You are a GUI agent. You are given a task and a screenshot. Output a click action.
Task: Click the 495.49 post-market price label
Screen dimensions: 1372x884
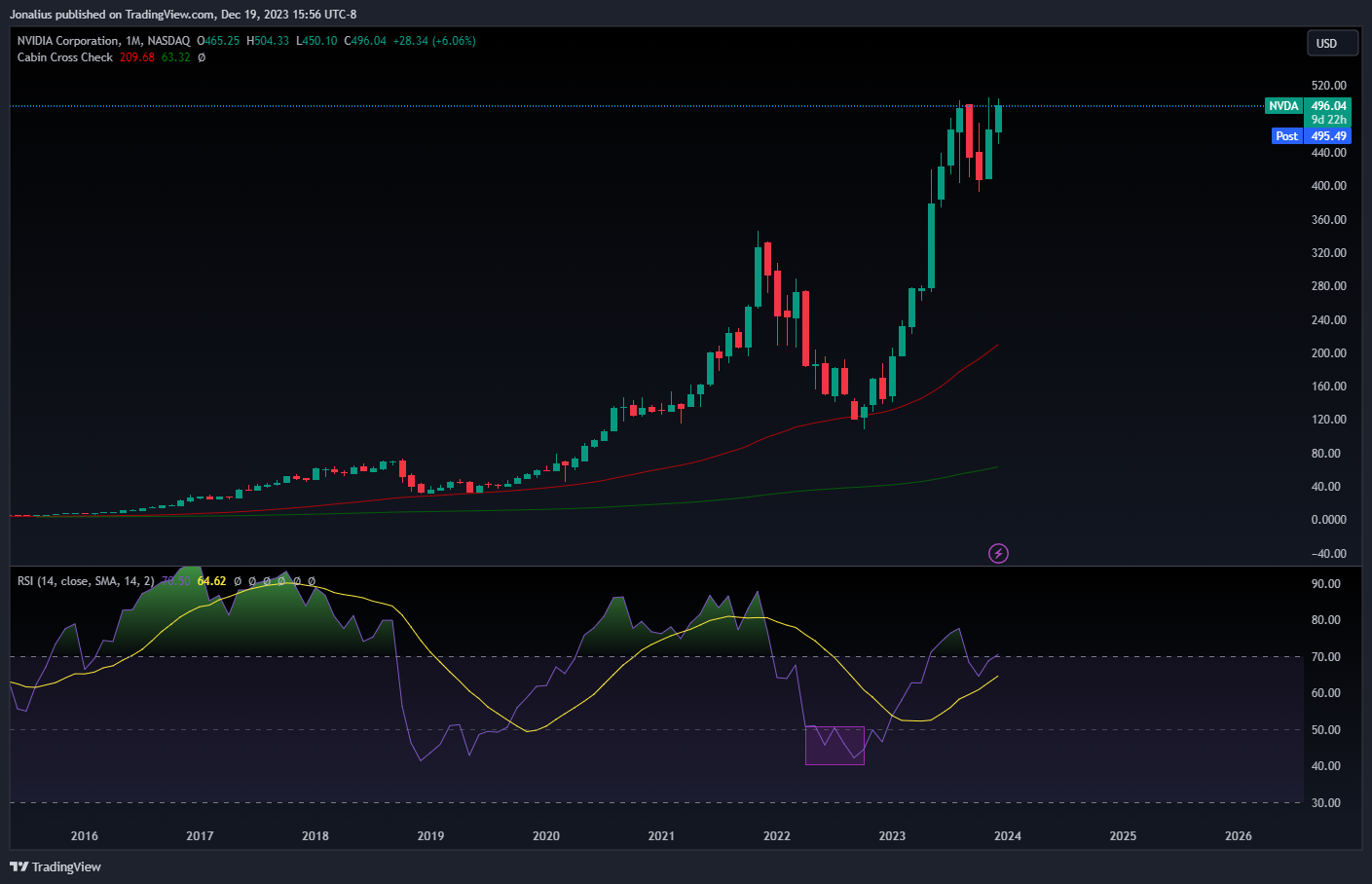(x=1328, y=136)
